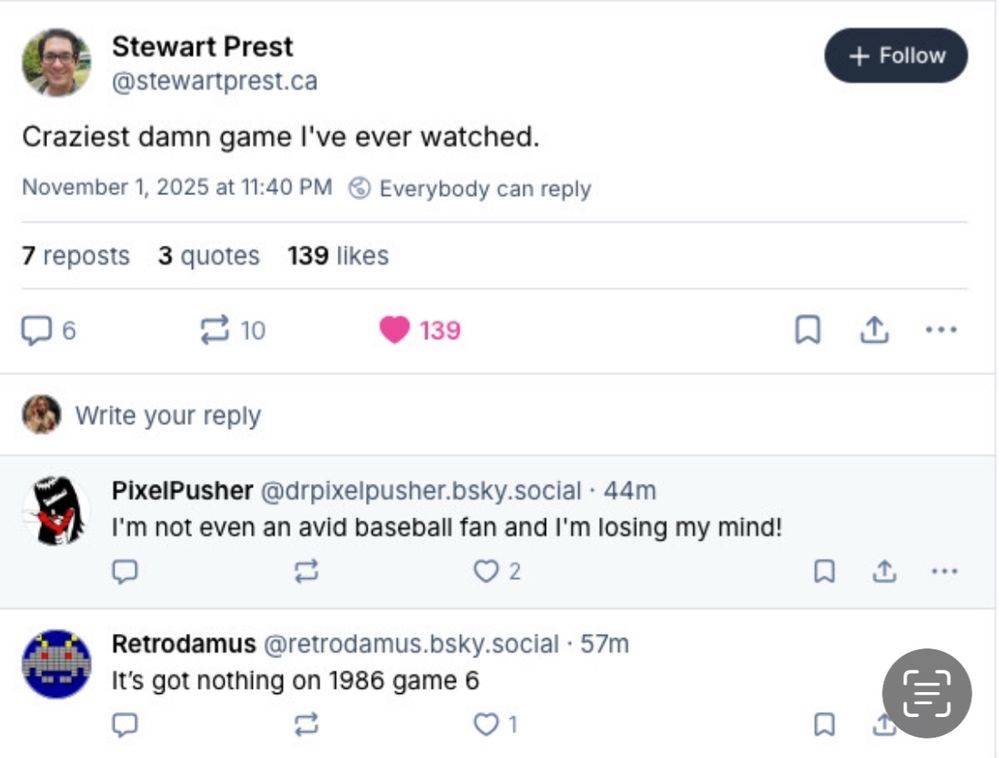Tap the floating text scan button
The image size is (1000, 758).
pos(926,693)
